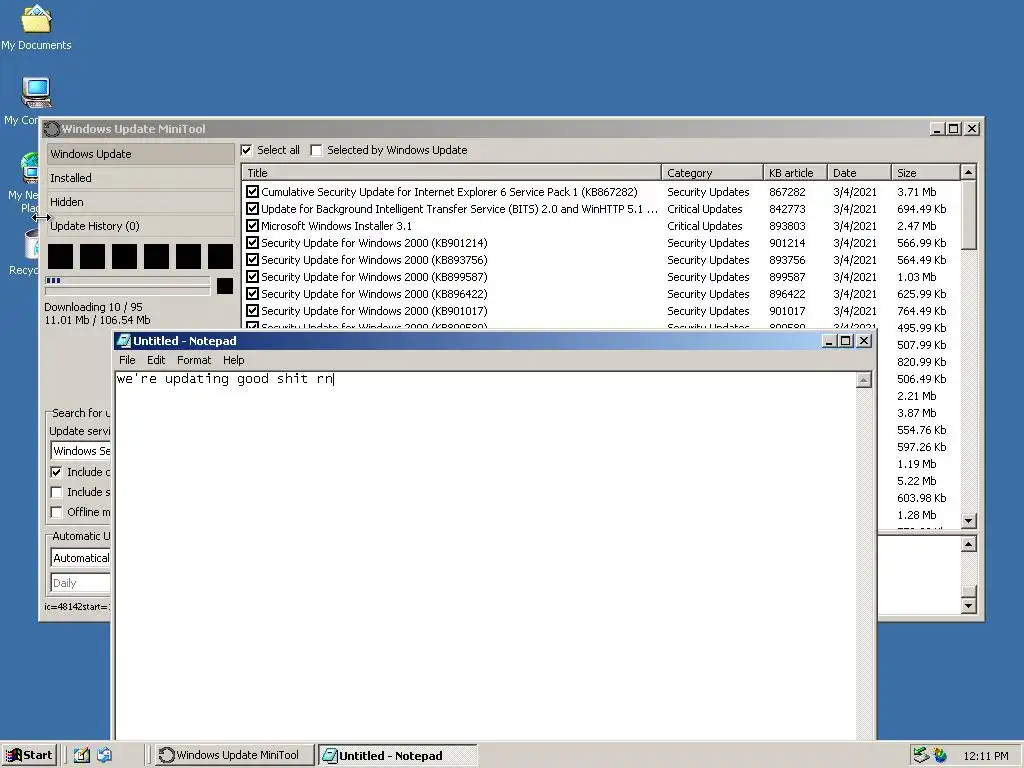The width and height of the screenshot is (1024, 768).
Task: Select the Installed section in MiniTool
Action: point(140,178)
